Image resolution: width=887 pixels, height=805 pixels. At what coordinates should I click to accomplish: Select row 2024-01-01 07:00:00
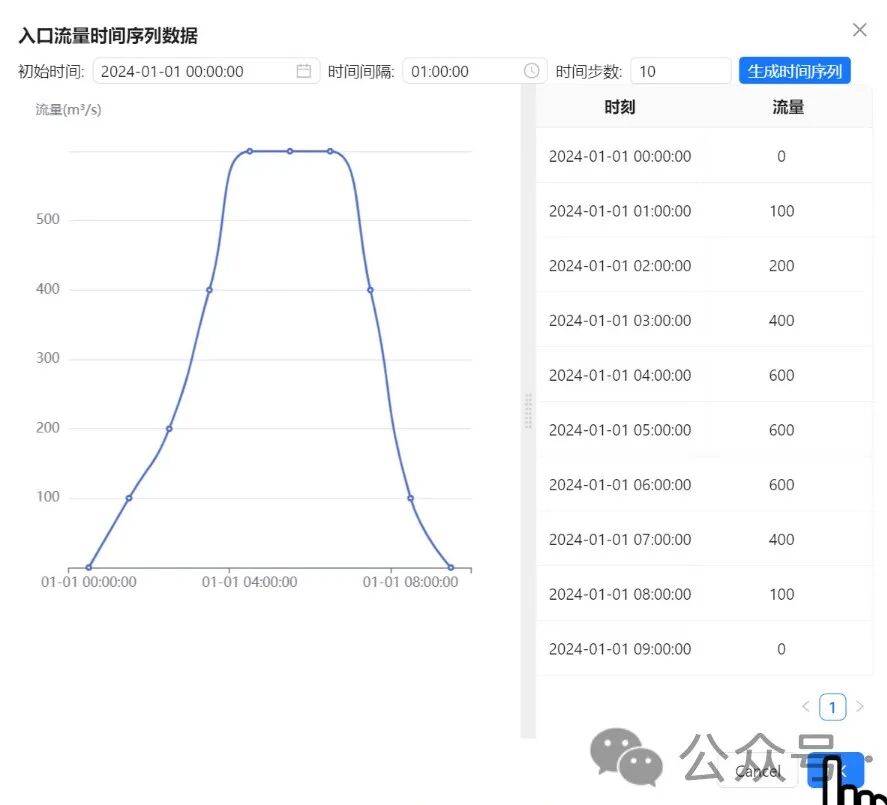(x=704, y=539)
